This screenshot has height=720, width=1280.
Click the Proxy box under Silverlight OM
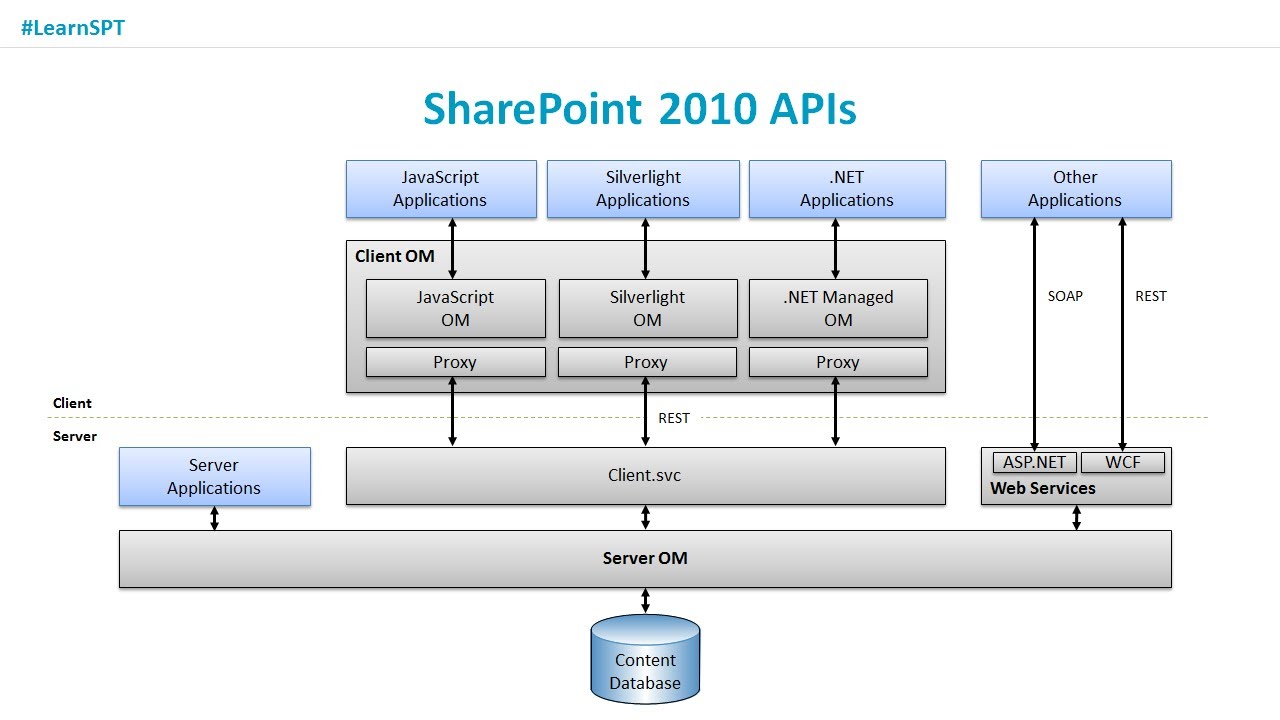coord(647,362)
